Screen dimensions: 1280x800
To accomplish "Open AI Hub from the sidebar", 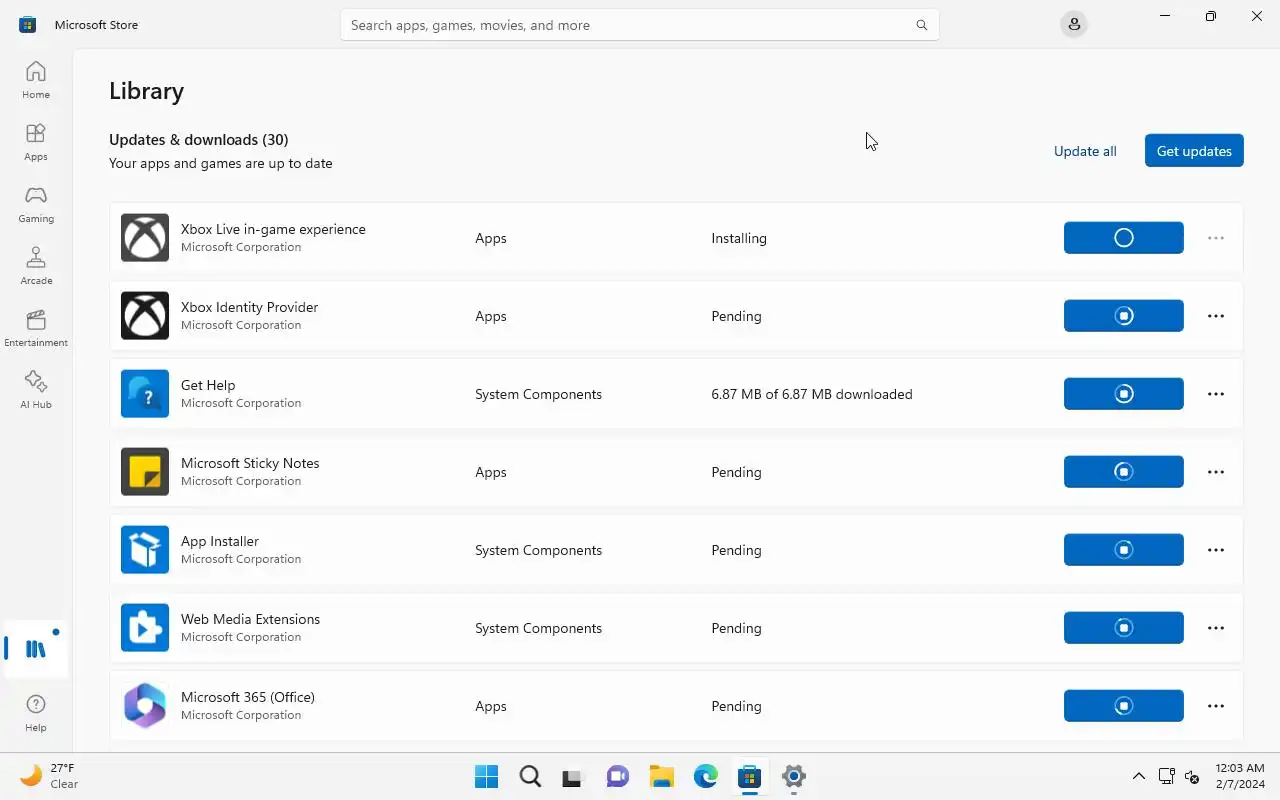I will 36,390.
